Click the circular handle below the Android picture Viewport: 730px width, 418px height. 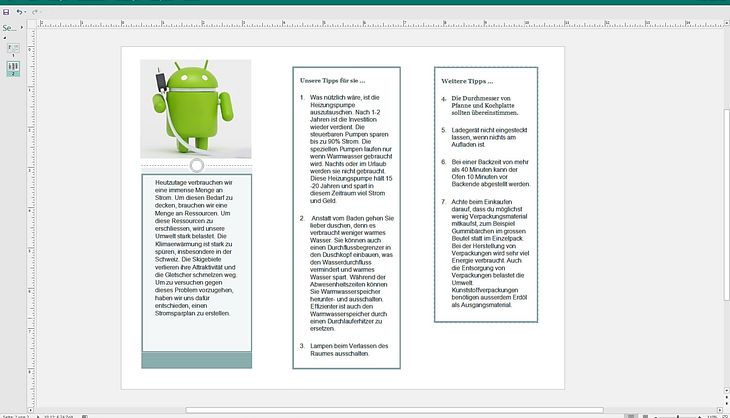tap(196, 165)
